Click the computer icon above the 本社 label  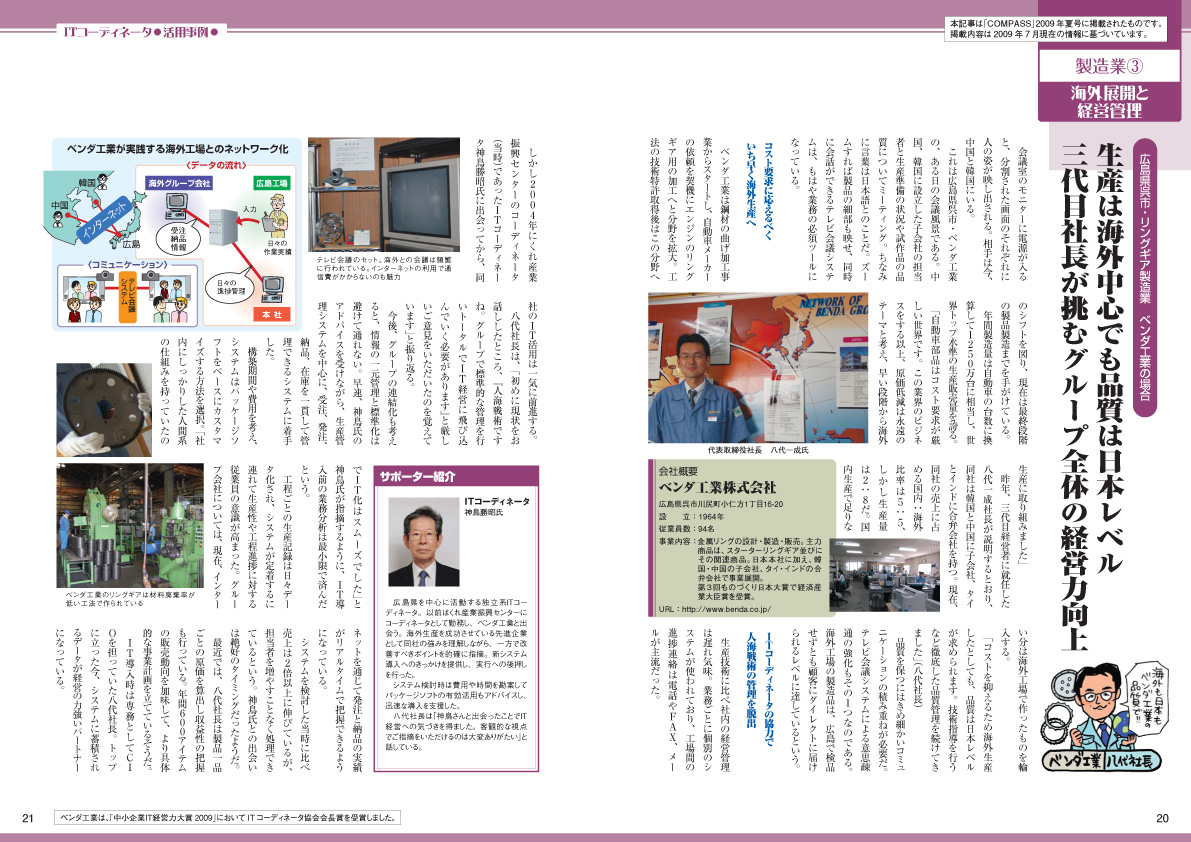[x=272, y=289]
